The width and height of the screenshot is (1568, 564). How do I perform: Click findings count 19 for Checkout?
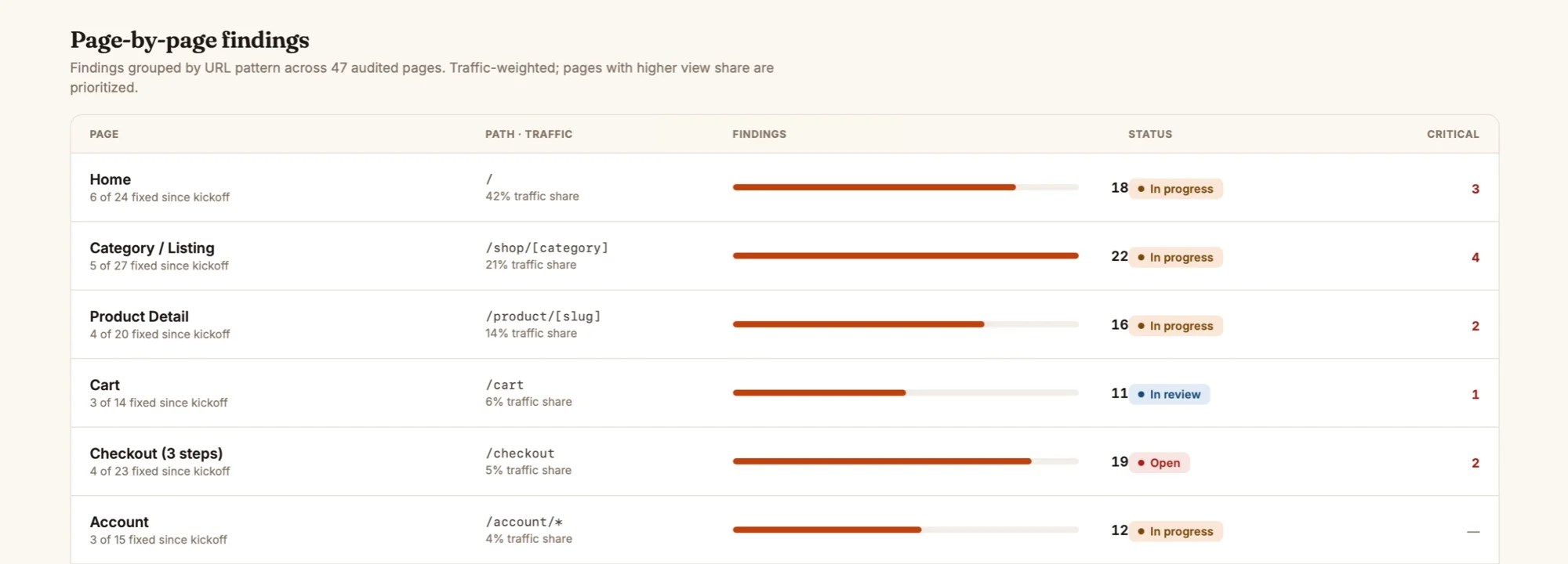pyautogui.click(x=1120, y=462)
